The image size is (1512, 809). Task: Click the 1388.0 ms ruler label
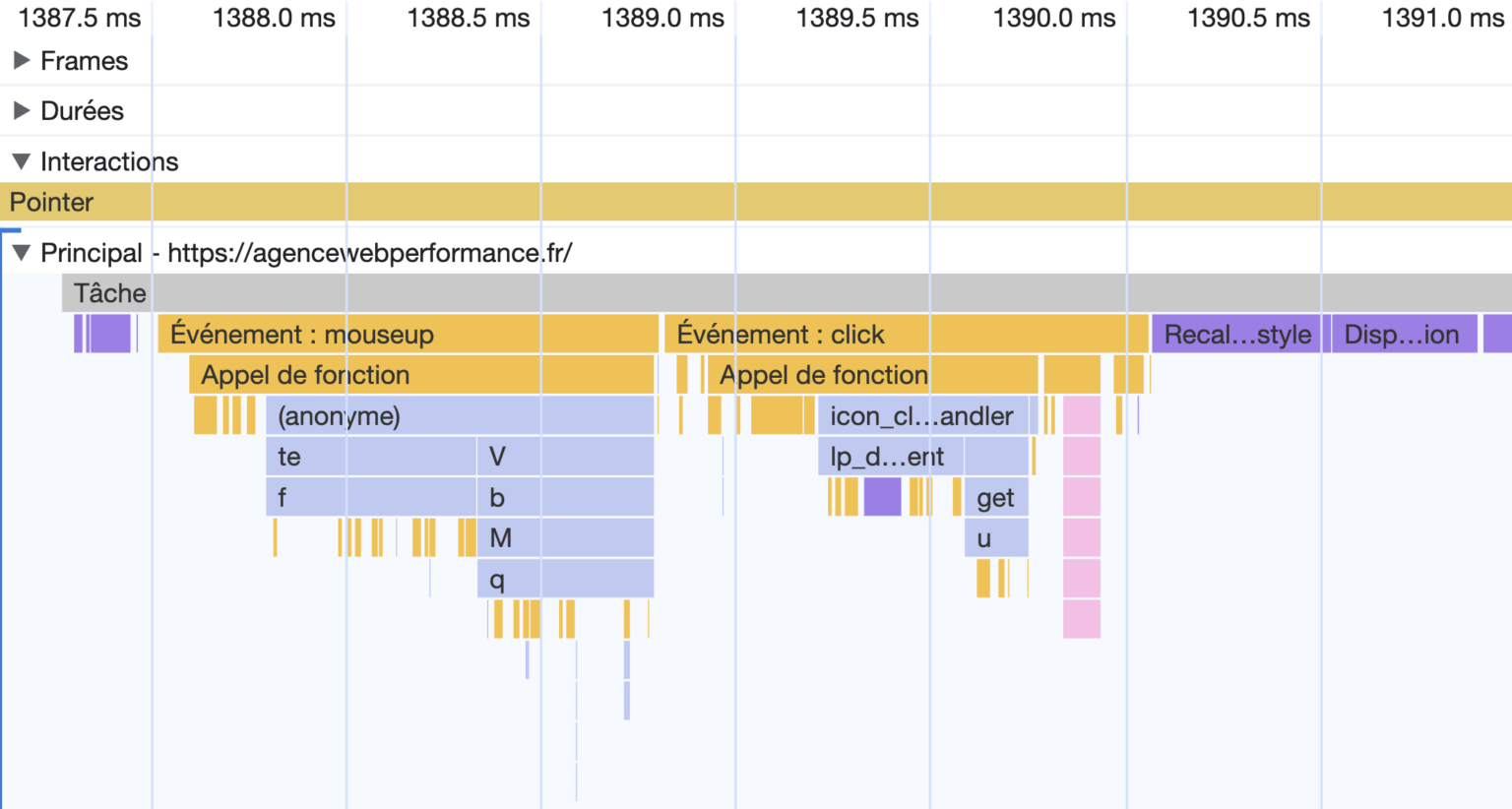pyautogui.click(x=274, y=18)
